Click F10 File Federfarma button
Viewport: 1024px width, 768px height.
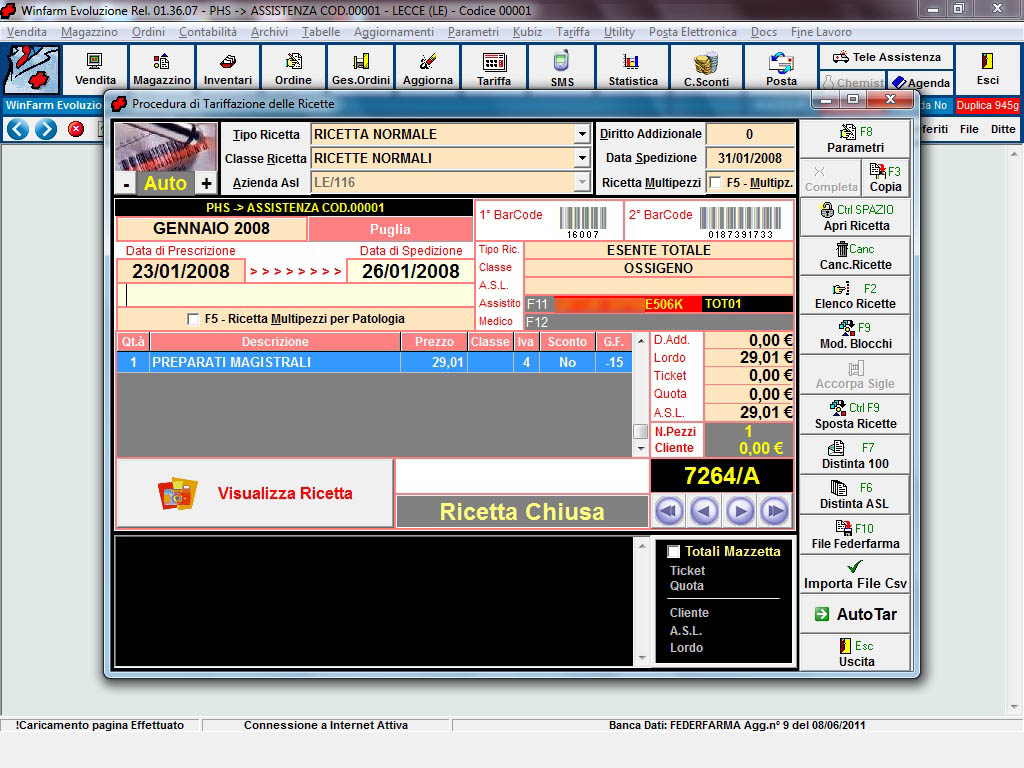(856, 535)
